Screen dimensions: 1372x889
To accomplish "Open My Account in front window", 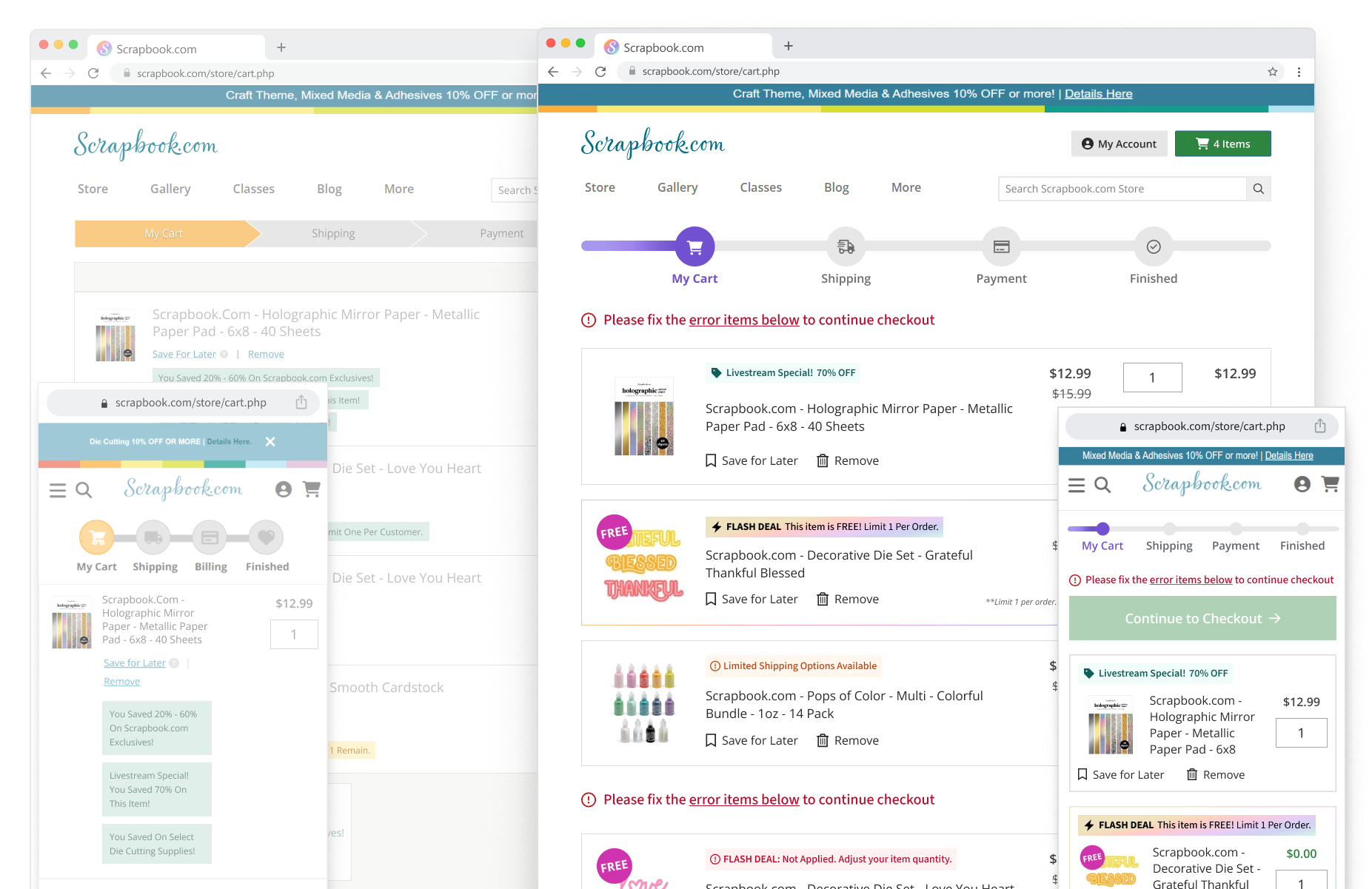I will click(1119, 144).
